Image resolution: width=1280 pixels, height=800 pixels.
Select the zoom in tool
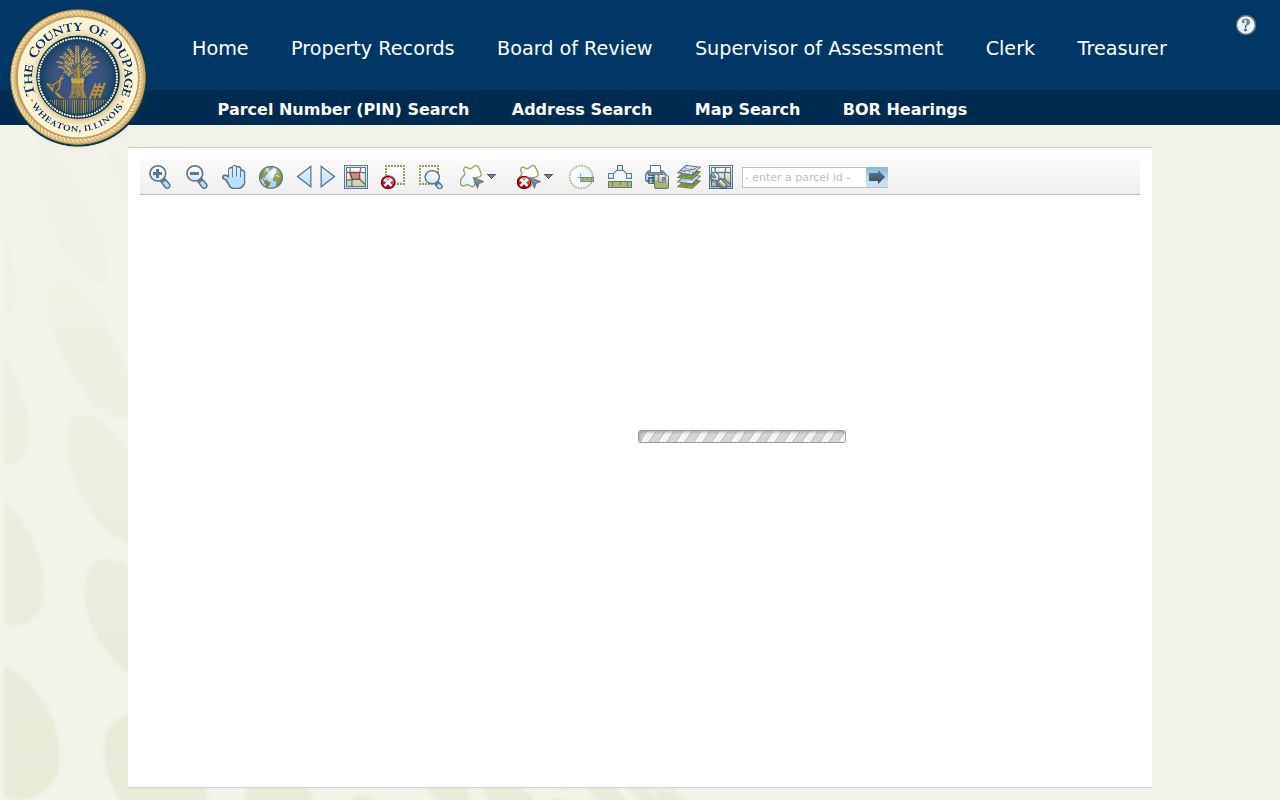pos(160,177)
